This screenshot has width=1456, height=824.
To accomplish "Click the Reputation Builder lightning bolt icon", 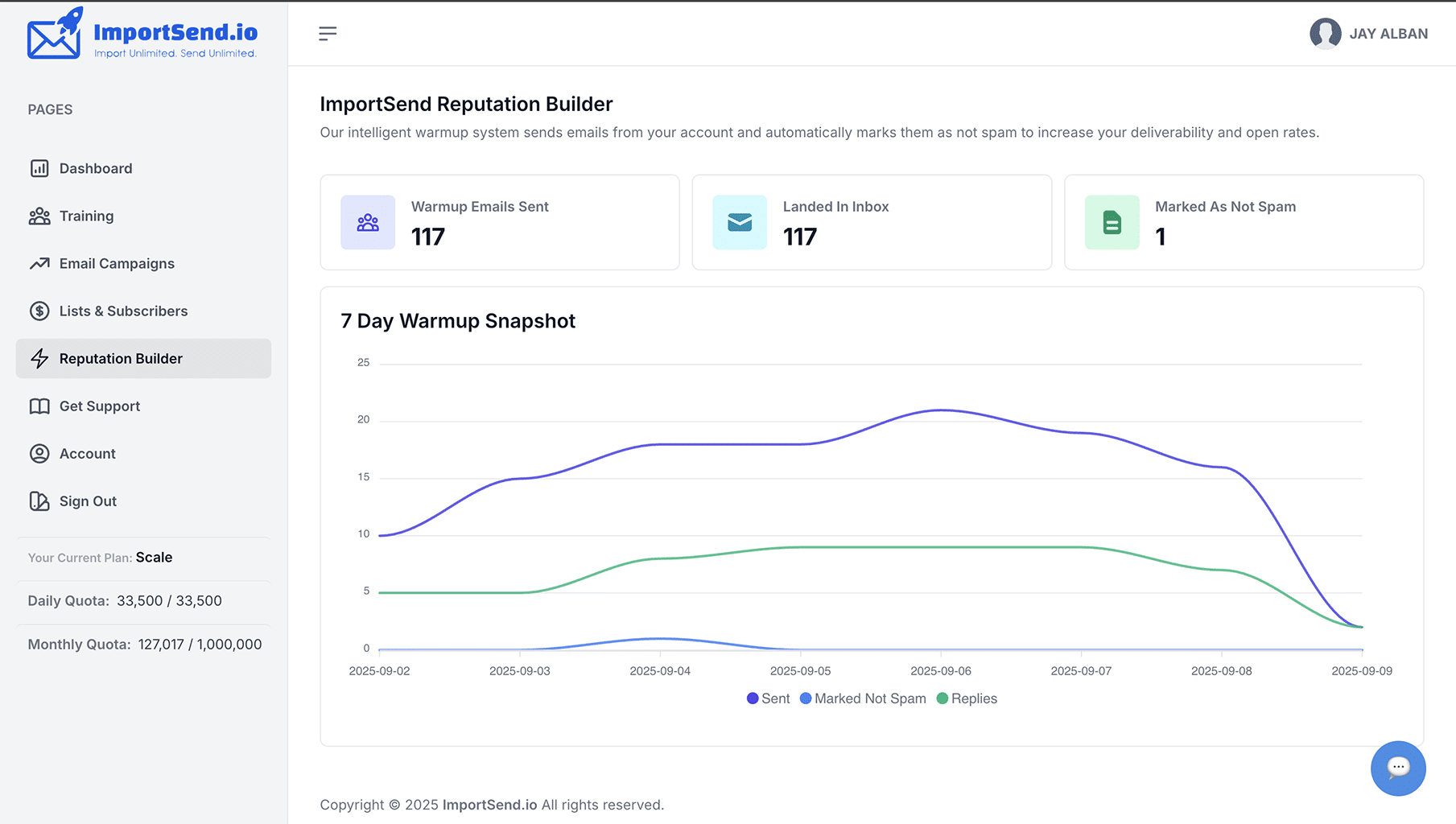I will point(39,358).
